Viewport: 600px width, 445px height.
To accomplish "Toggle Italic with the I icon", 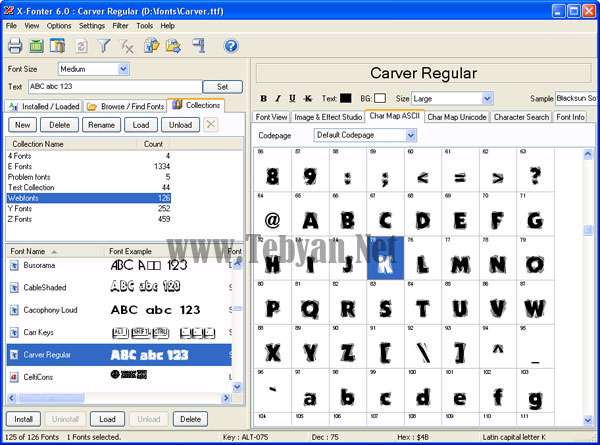I will [x=278, y=98].
